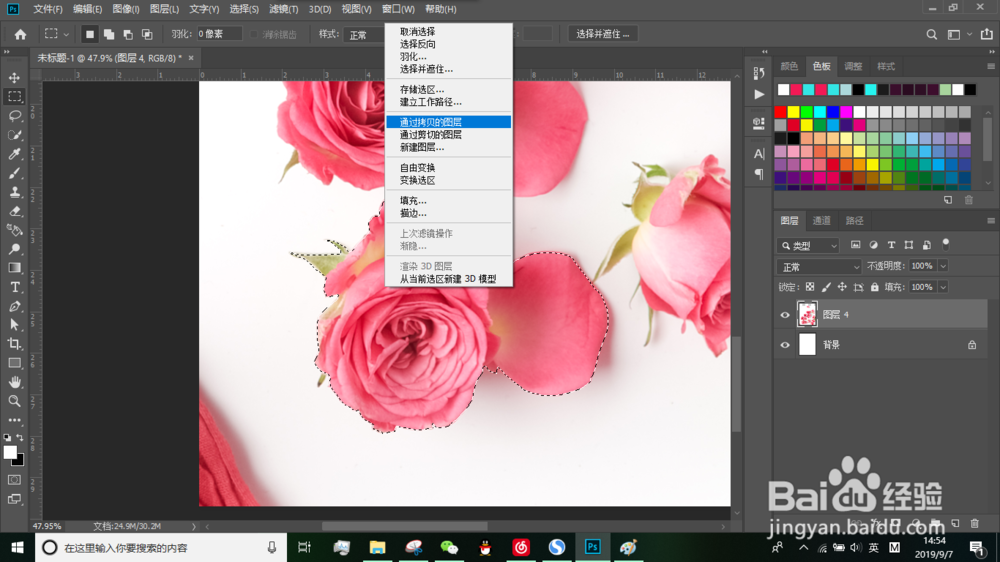
Task: Toggle lock transparent pixels
Action: pyautogui.click(x=810, y=287)
